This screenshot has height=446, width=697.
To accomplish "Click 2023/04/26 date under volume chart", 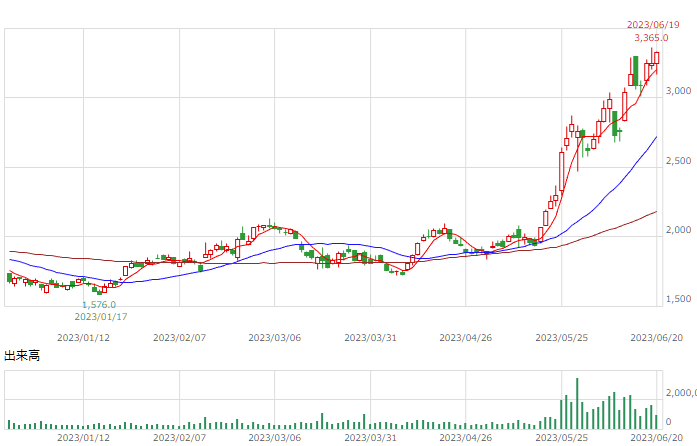I will 466,438.
